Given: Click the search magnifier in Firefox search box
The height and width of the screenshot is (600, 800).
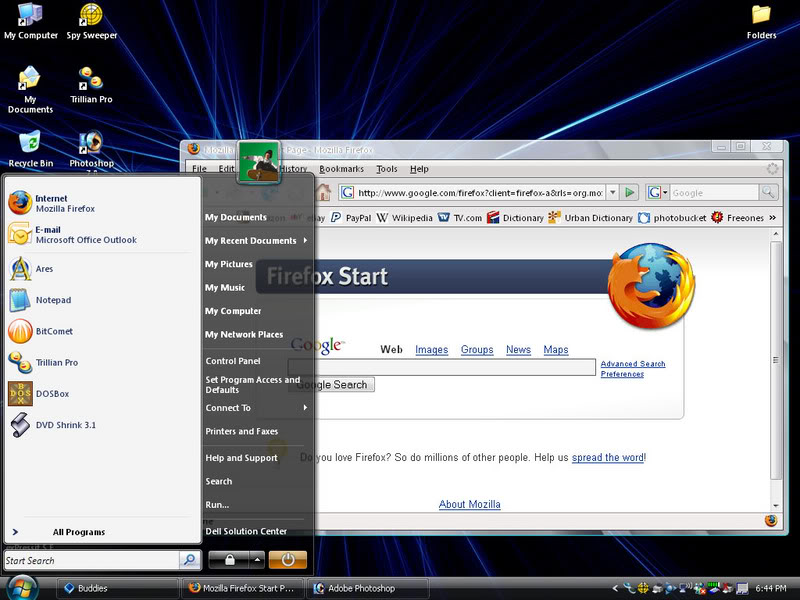Looking at the screenshot, I should click(x=767, y=192).
